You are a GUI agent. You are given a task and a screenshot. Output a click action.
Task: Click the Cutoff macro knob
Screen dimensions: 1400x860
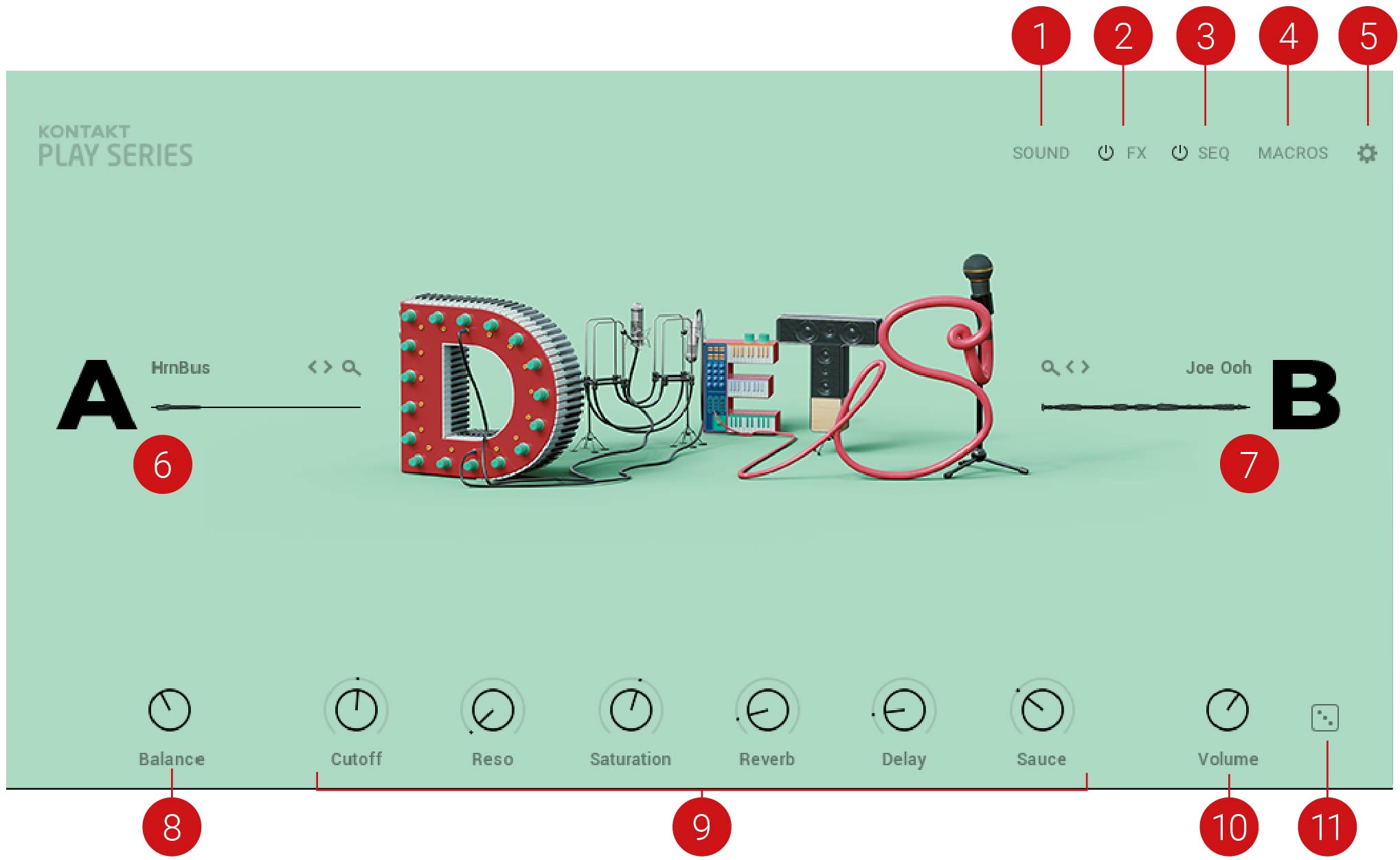[x=356, y=710]
